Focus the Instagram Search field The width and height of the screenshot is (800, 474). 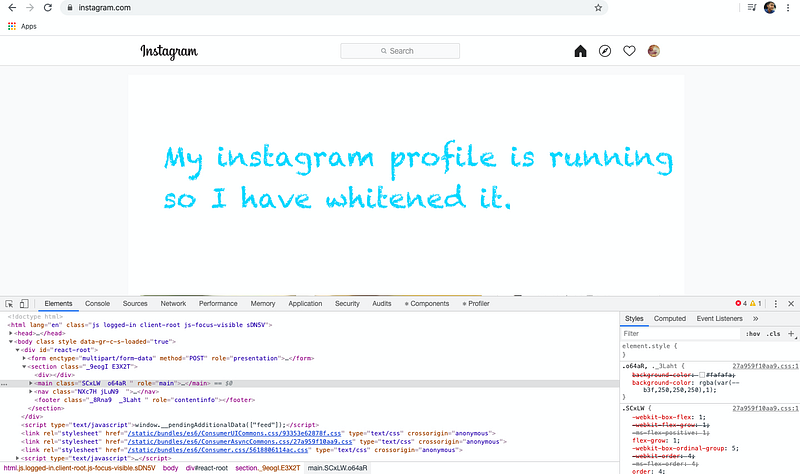[x=400, y=51]
